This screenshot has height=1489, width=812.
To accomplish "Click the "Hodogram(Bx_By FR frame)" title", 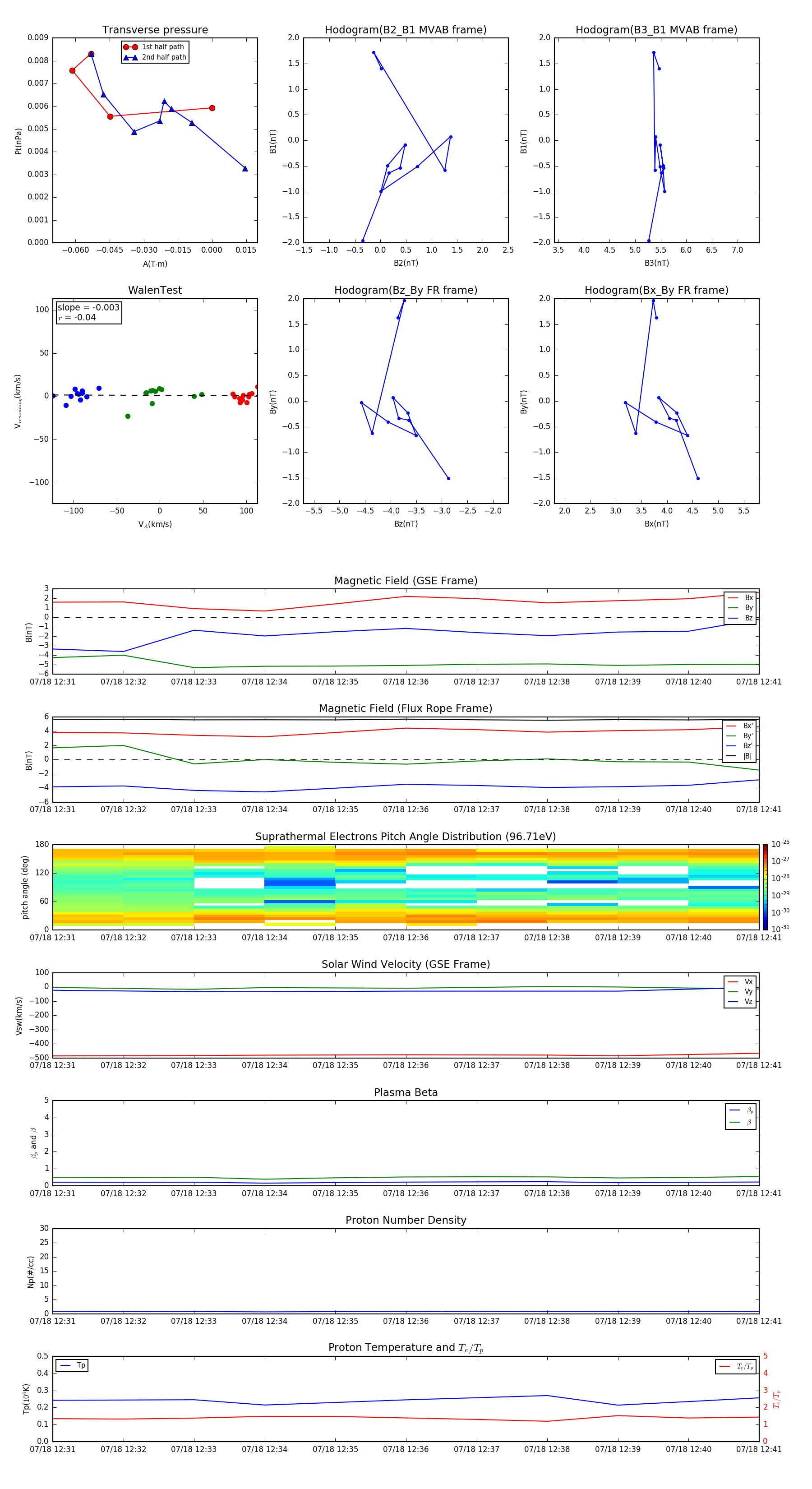I will point(656,290).
